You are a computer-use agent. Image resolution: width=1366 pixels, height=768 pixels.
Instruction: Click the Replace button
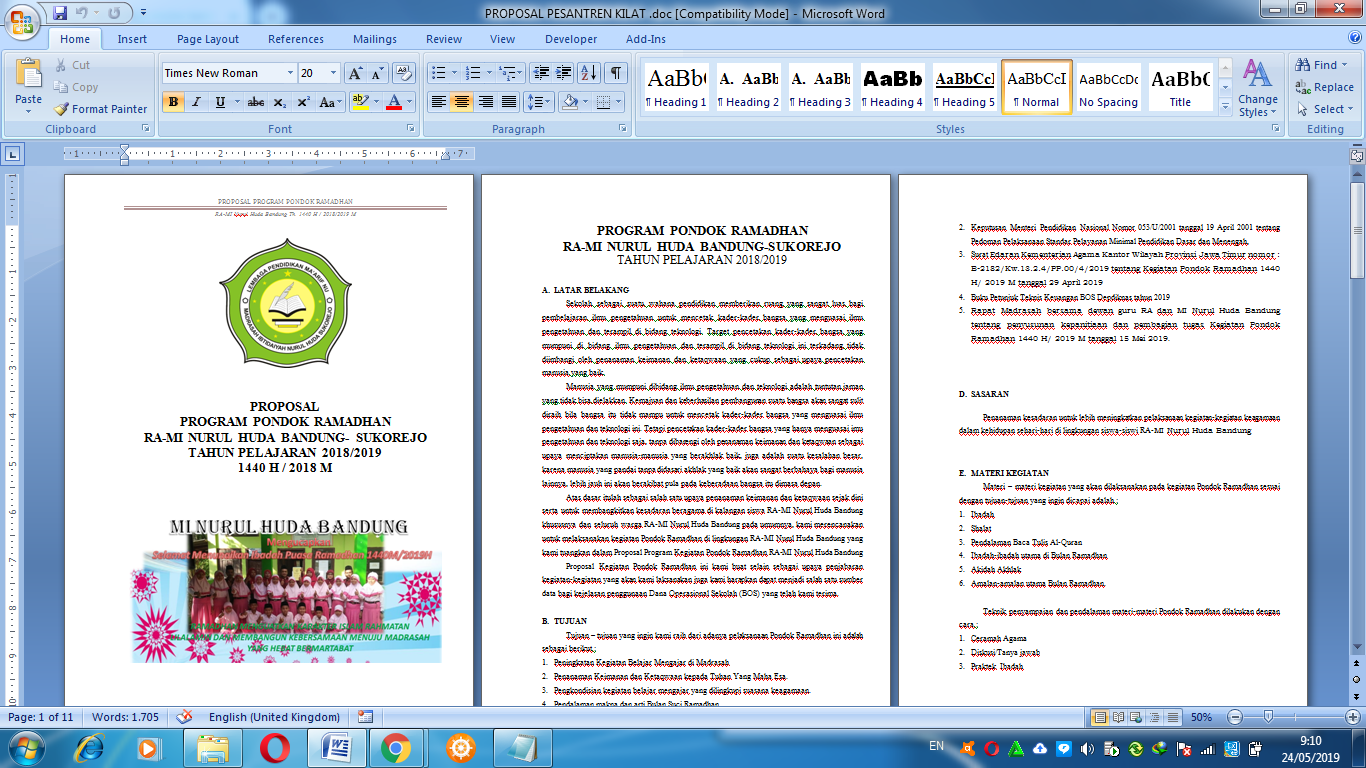tap(1324, 87)
